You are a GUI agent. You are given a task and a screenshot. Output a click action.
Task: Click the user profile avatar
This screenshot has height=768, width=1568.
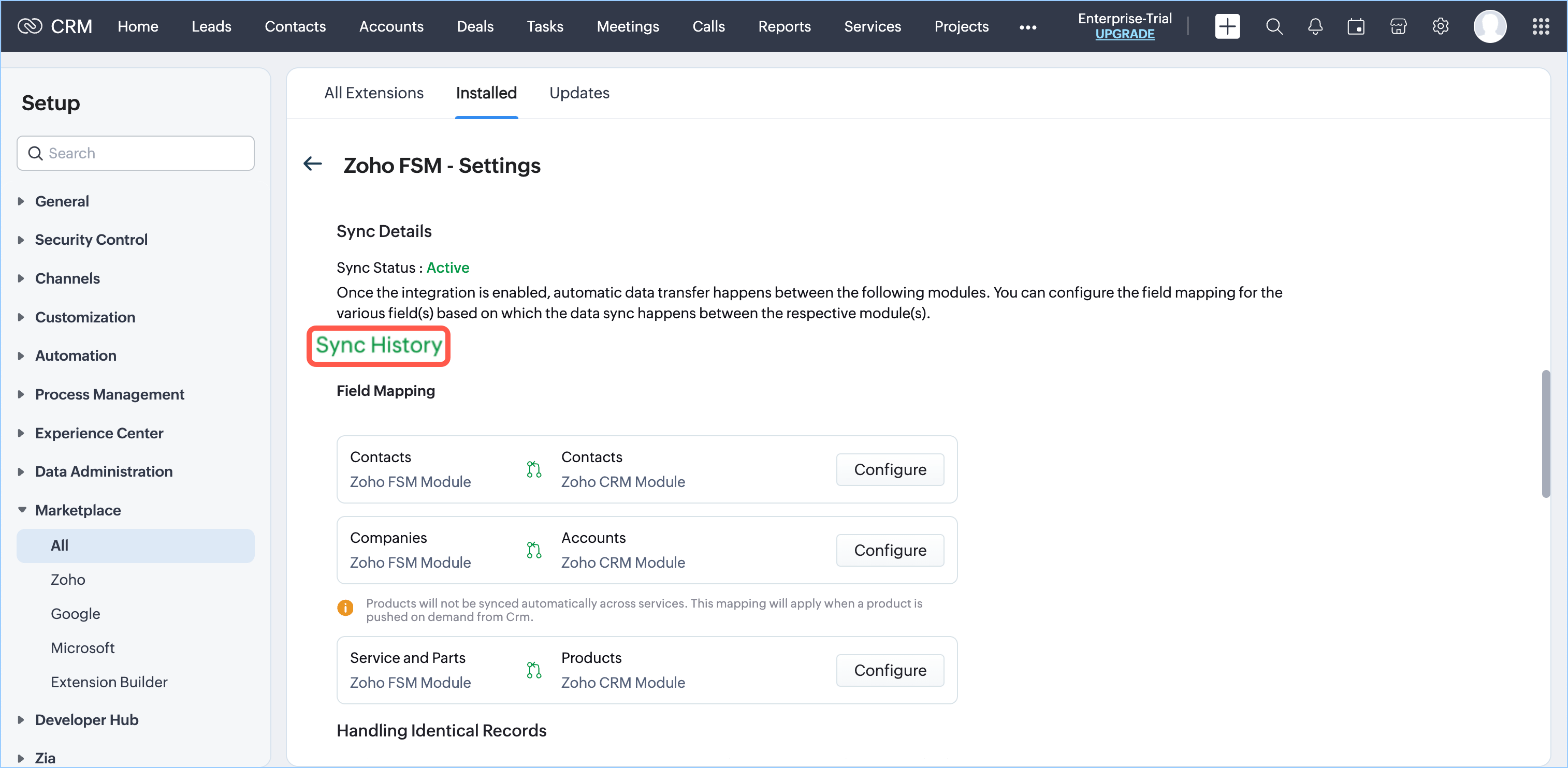pyautogui.click(x=1489, y=26)
